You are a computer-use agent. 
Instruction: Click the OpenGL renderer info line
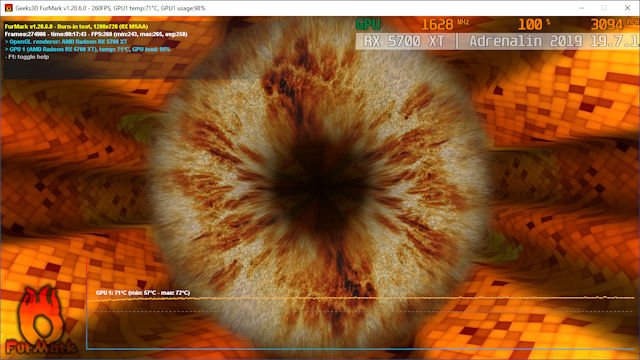point(66,42)
